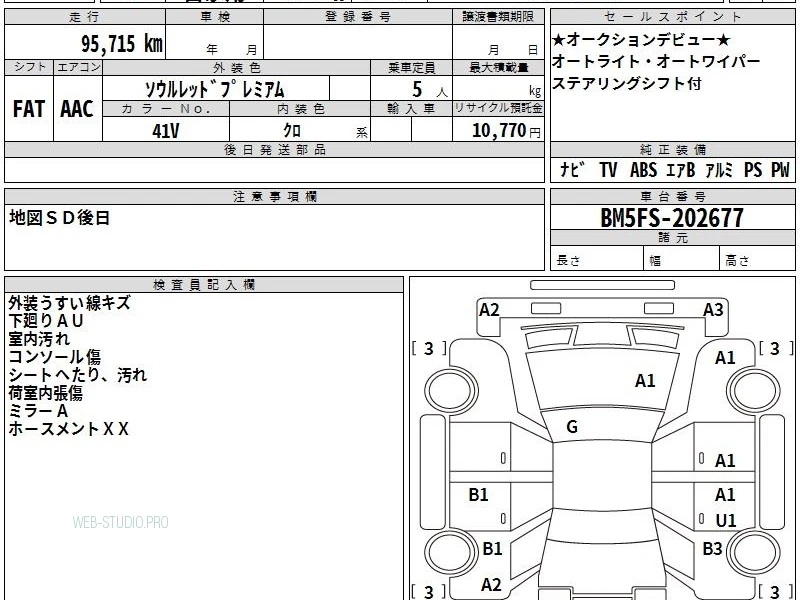800x600 pixels.
Task: Click ステアリングシフト付 line
Action: point(627,83)
